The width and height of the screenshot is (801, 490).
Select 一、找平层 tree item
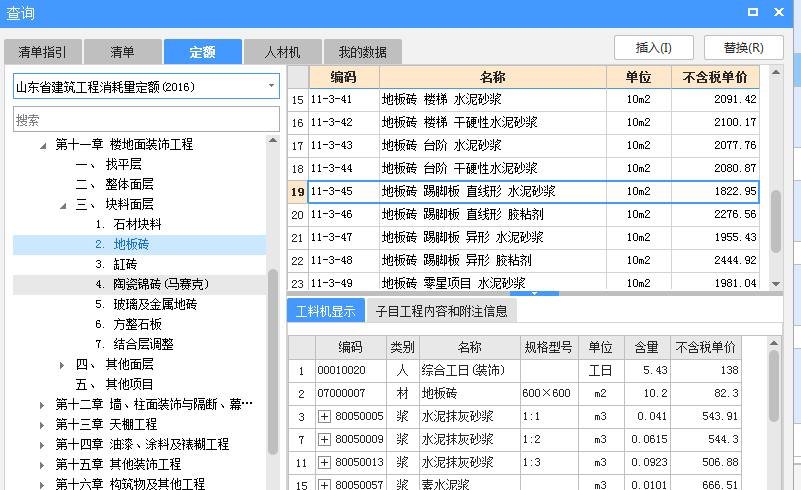(x=108, y=164)
